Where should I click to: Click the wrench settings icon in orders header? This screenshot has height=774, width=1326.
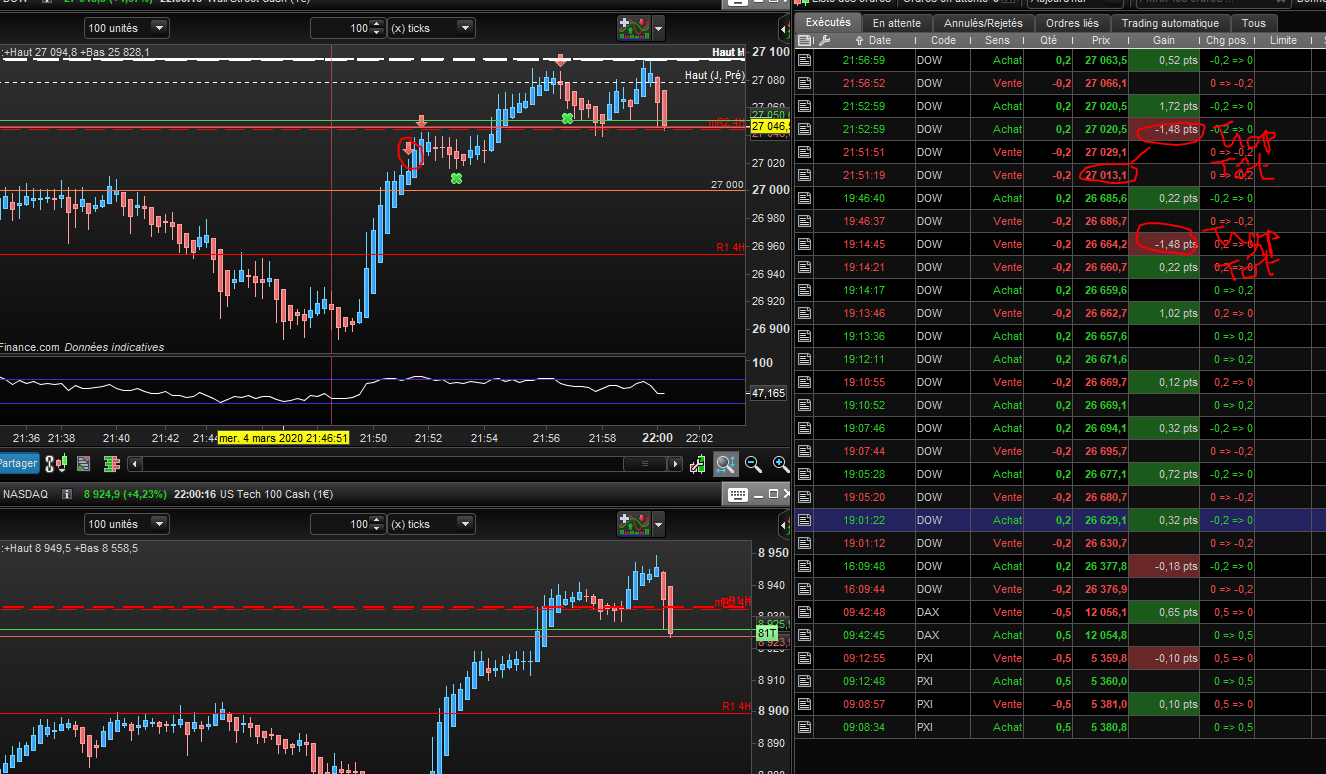[x=824, y=41]
